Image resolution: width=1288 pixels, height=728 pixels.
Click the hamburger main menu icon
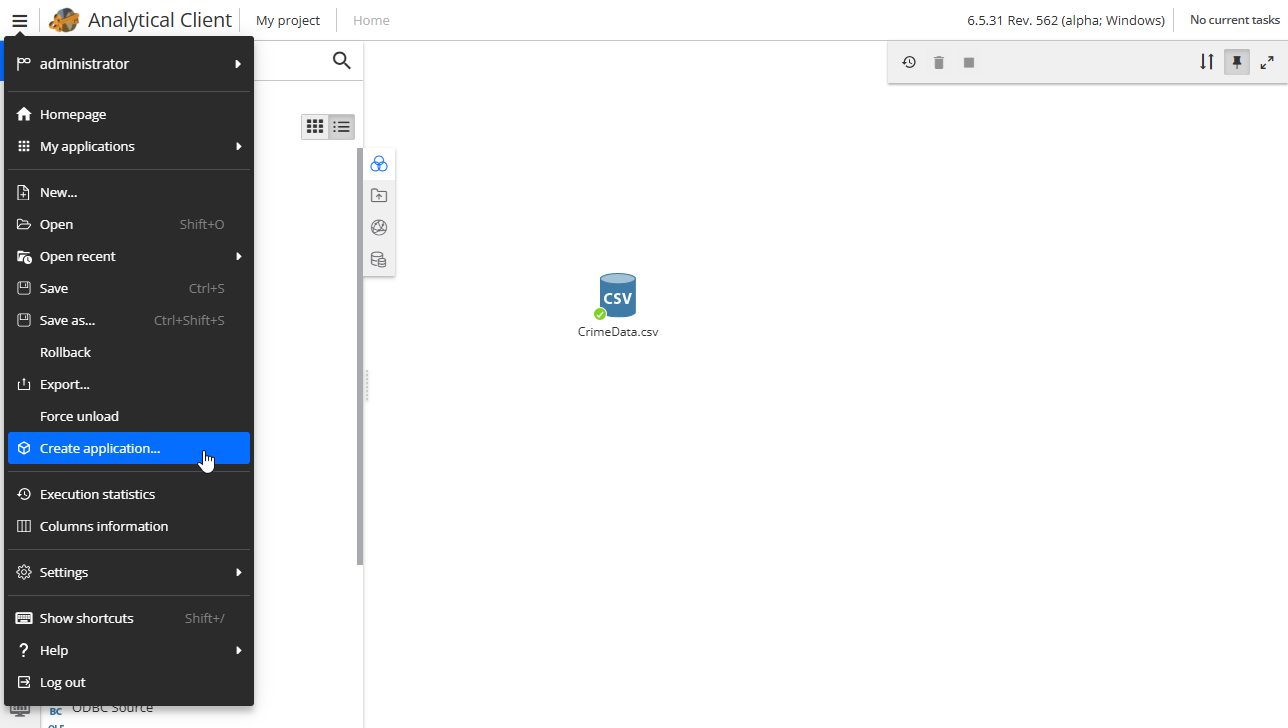click(19, 20)
